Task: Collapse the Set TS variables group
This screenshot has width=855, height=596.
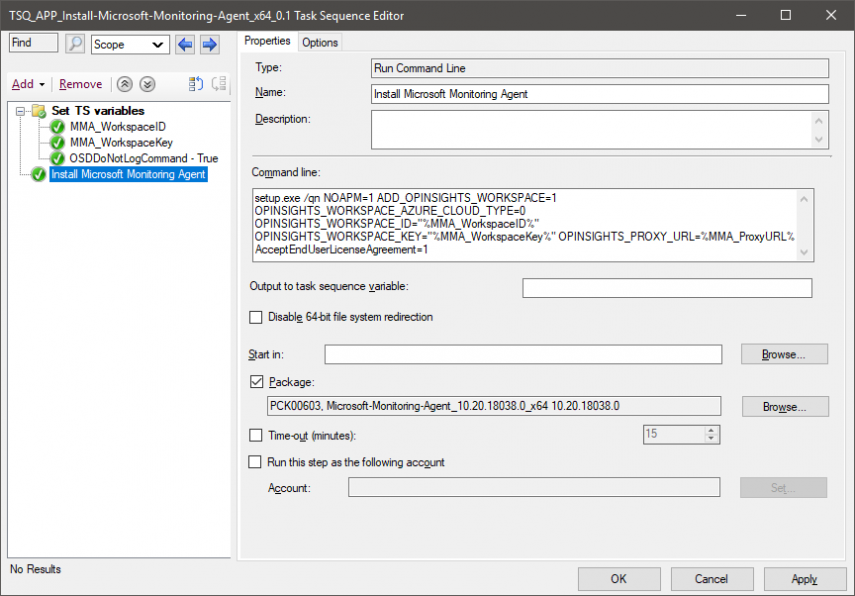Action: coord(20,111)
